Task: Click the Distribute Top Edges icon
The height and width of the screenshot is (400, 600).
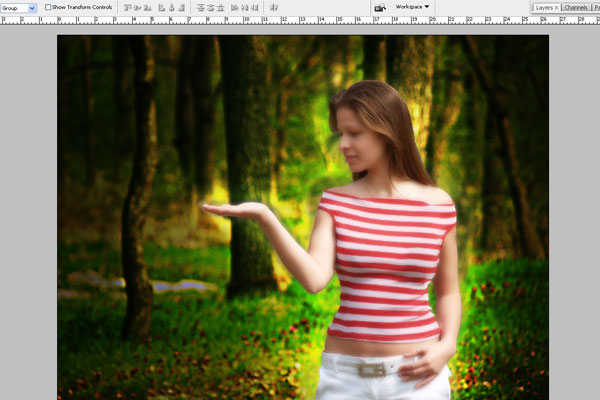Action: coord(199,7)
